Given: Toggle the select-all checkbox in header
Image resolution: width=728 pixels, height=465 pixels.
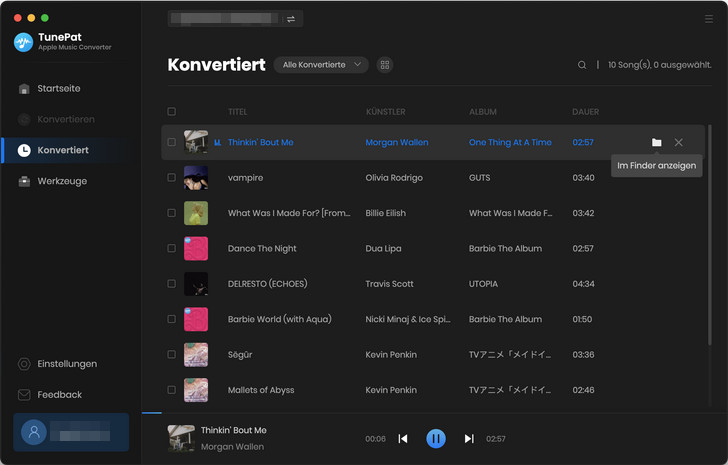Looking at the screenshot, I should coord(171,111).
